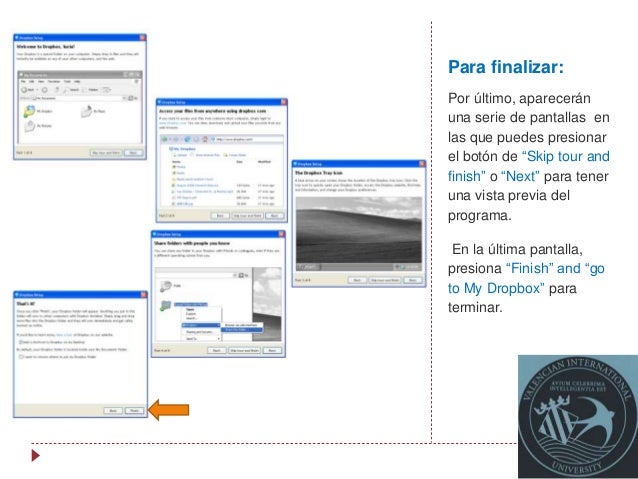
Task: Choose Sharing and Security in the context menu
Action: [201, 332]
